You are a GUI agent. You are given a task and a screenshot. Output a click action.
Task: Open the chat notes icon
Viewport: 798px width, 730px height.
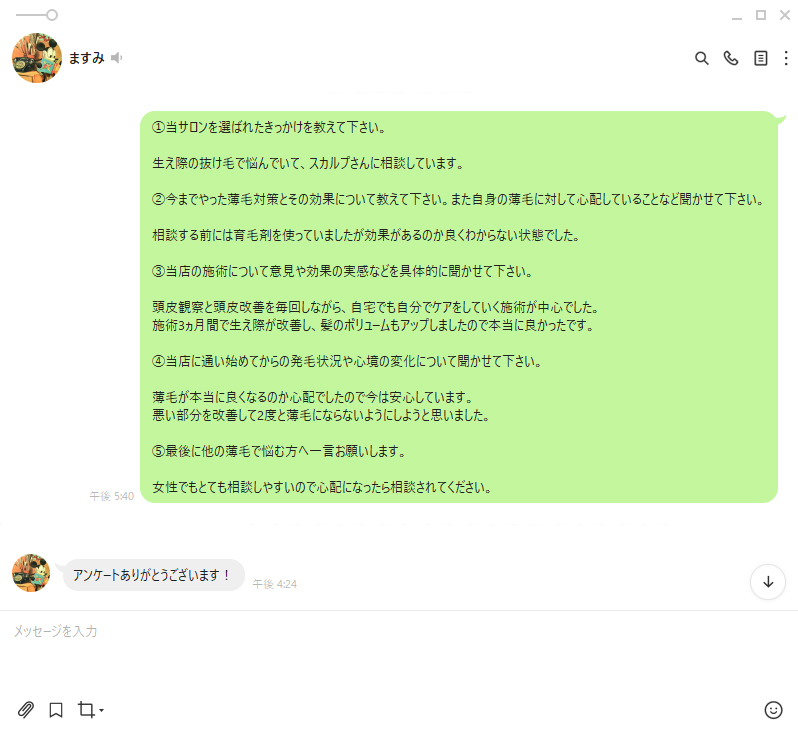pyautogui.click(x=760, y=59)
